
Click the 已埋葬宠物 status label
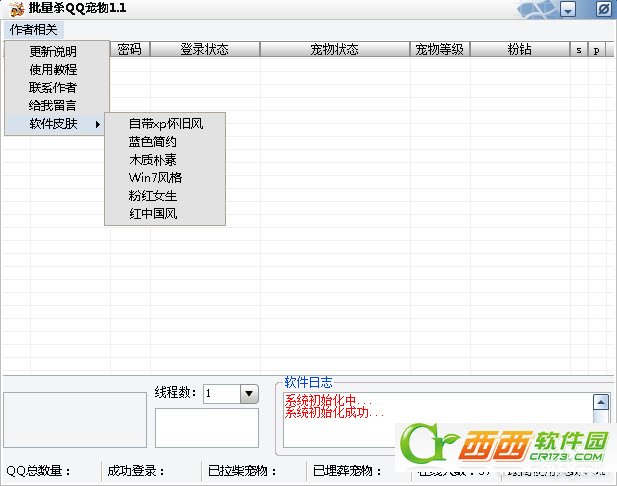pos(347,471)
